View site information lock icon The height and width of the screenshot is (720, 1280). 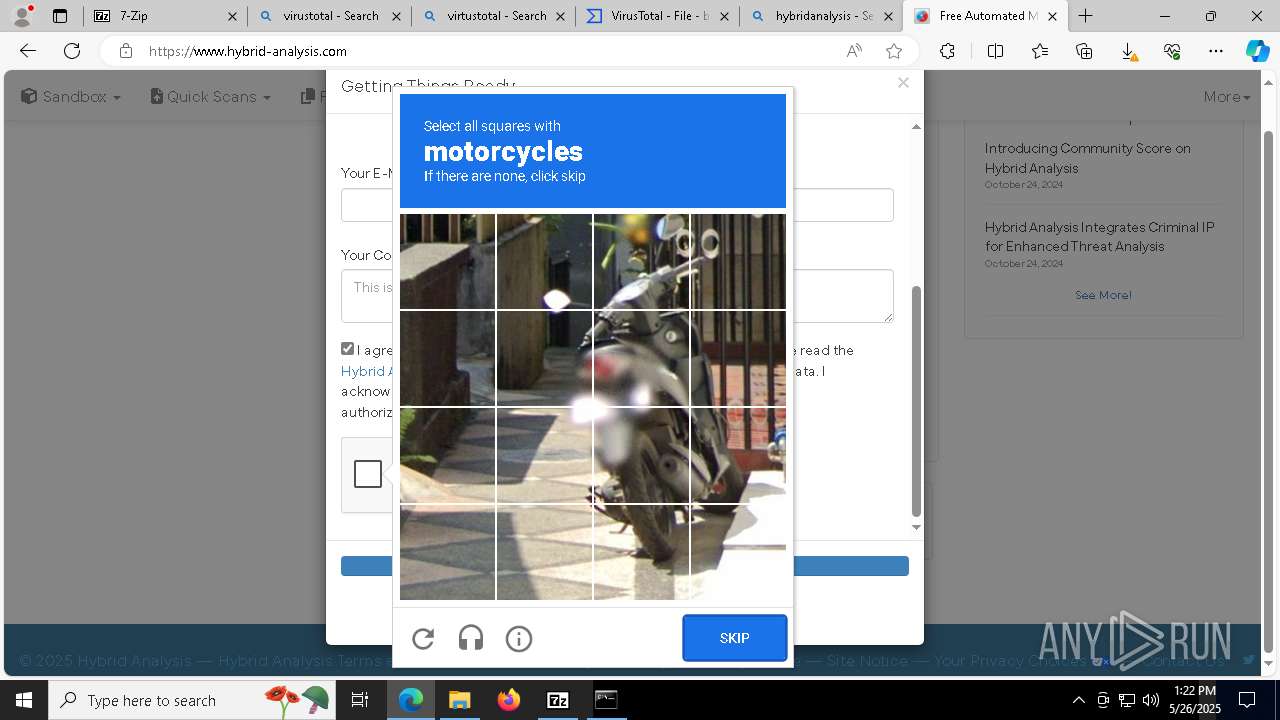point(126,51)
